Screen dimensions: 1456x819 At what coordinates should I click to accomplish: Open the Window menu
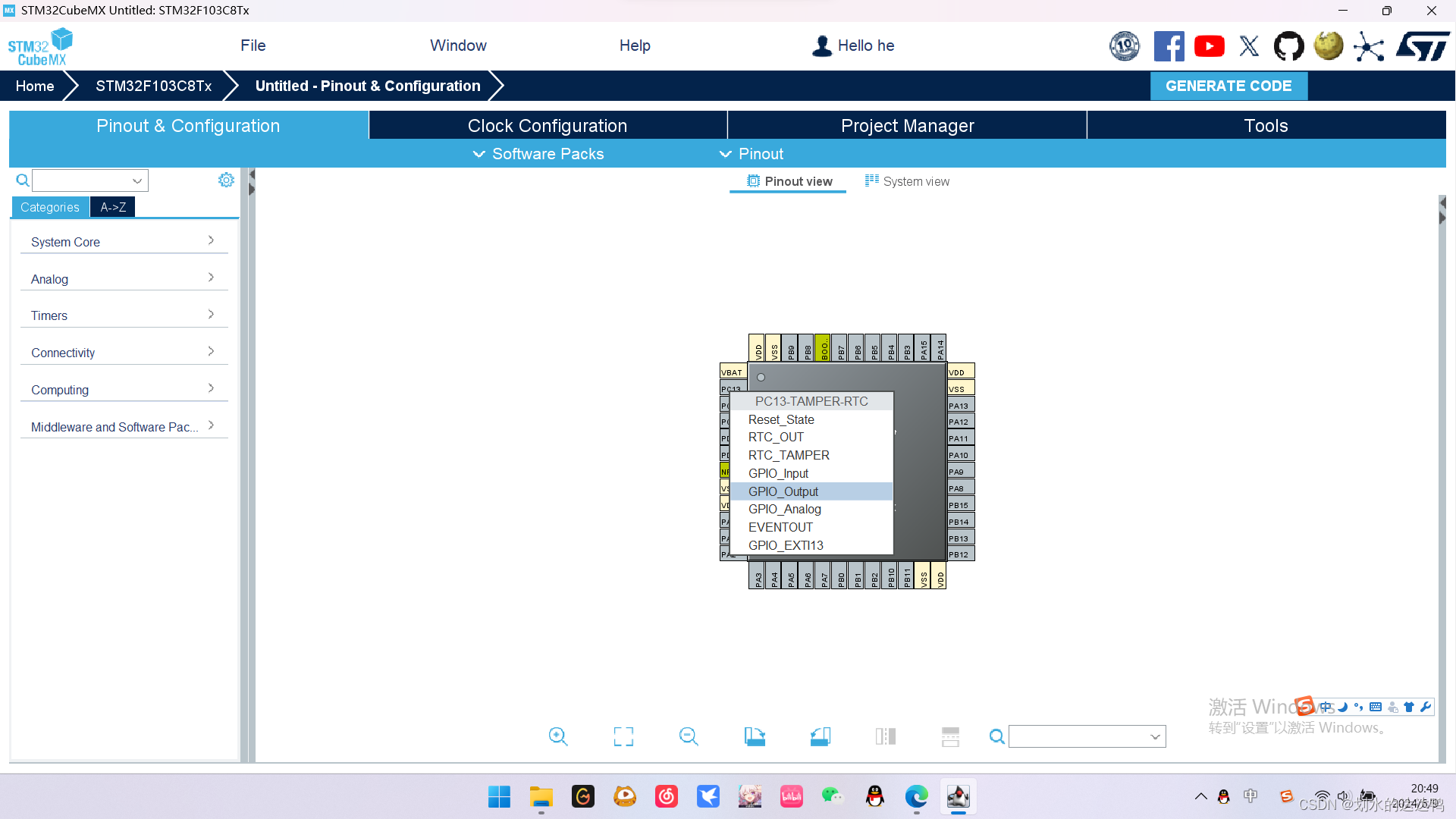point(458,45)
